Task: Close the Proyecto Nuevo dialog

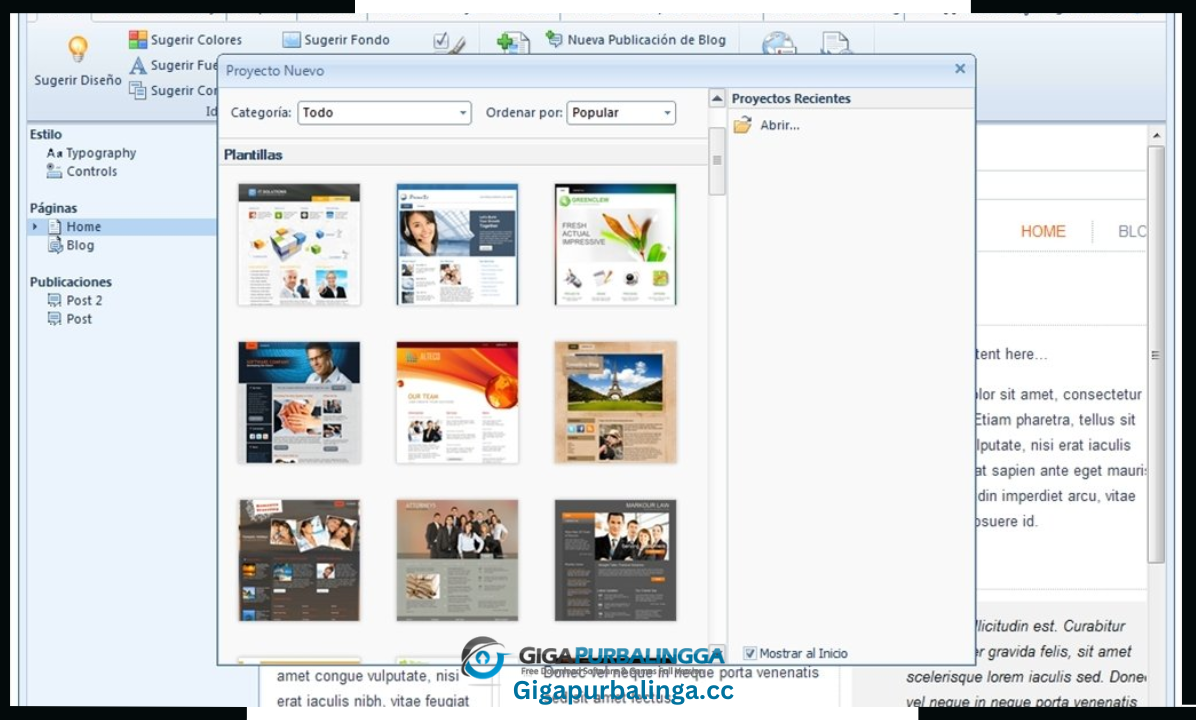Action: tap(960, 69)
